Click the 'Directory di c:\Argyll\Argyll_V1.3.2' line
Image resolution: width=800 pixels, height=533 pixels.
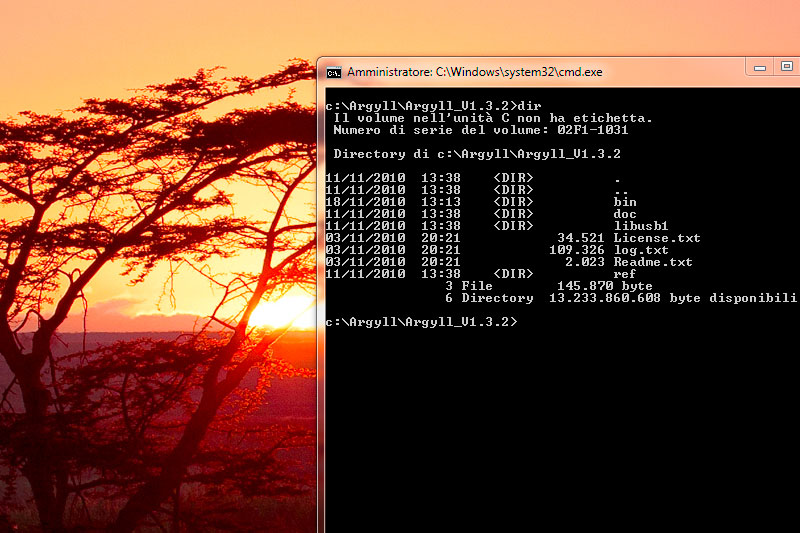pos(477,154)
